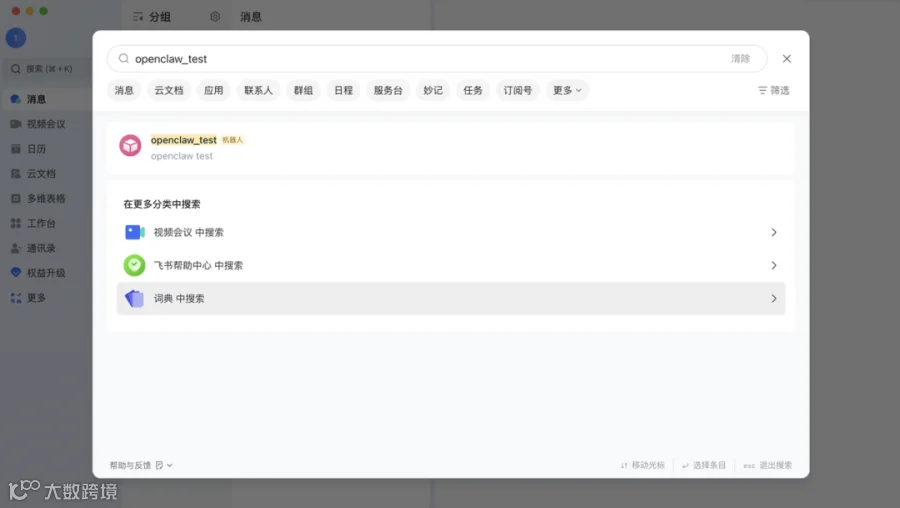This screenshot has height=508, width=900.
Task: Click the 视频会议 camera sidebar icon
Action: [15, 124]
